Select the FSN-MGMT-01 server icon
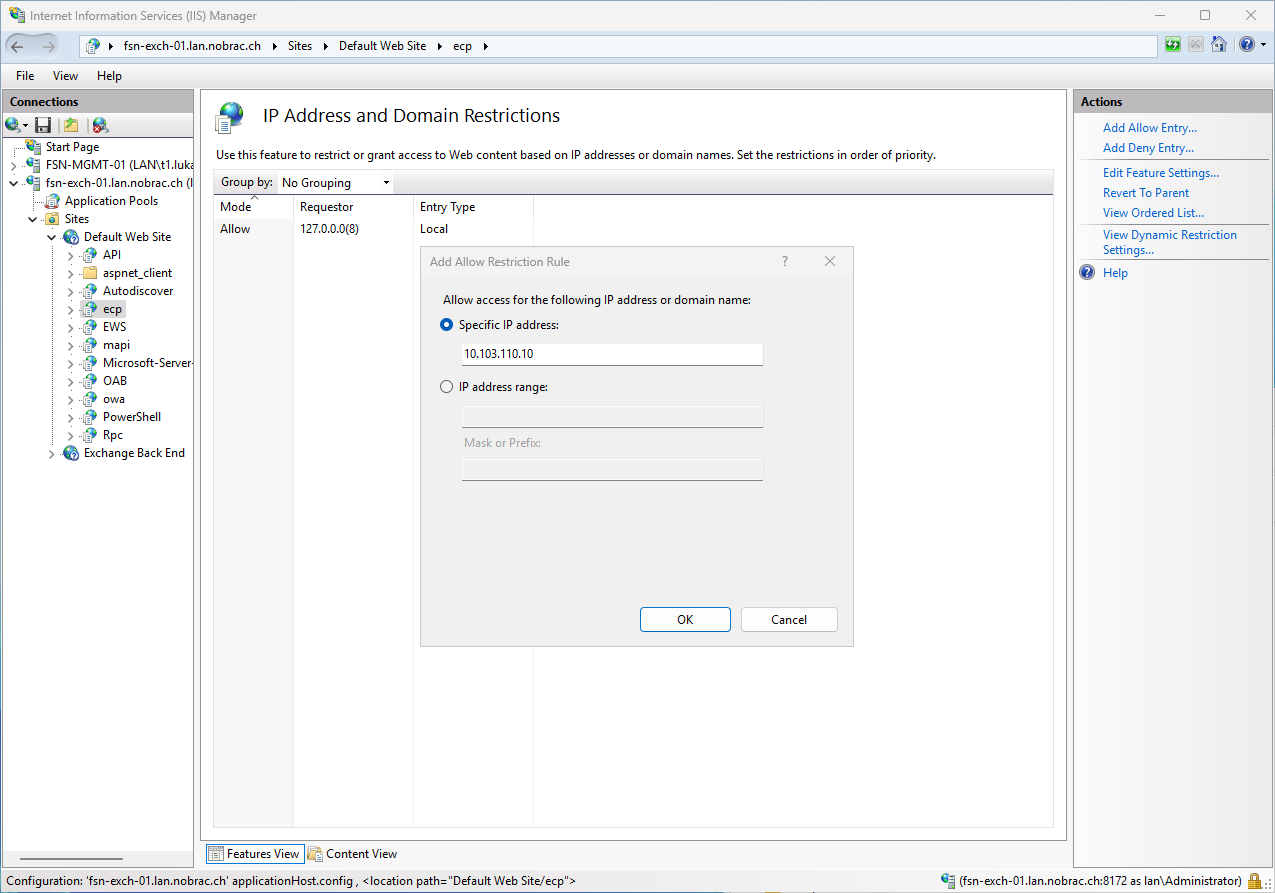Screen dimensions: 1275x893 point(34,165)
